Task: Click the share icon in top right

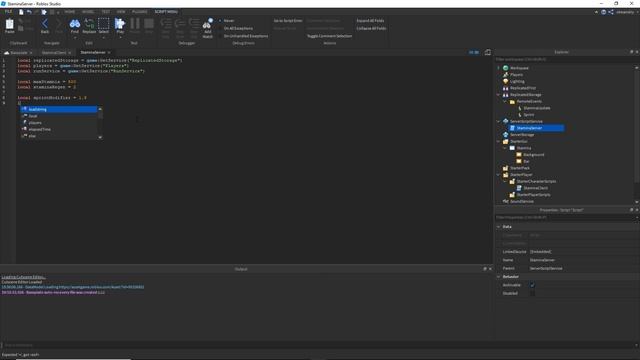Action: [x=611, y=12]
